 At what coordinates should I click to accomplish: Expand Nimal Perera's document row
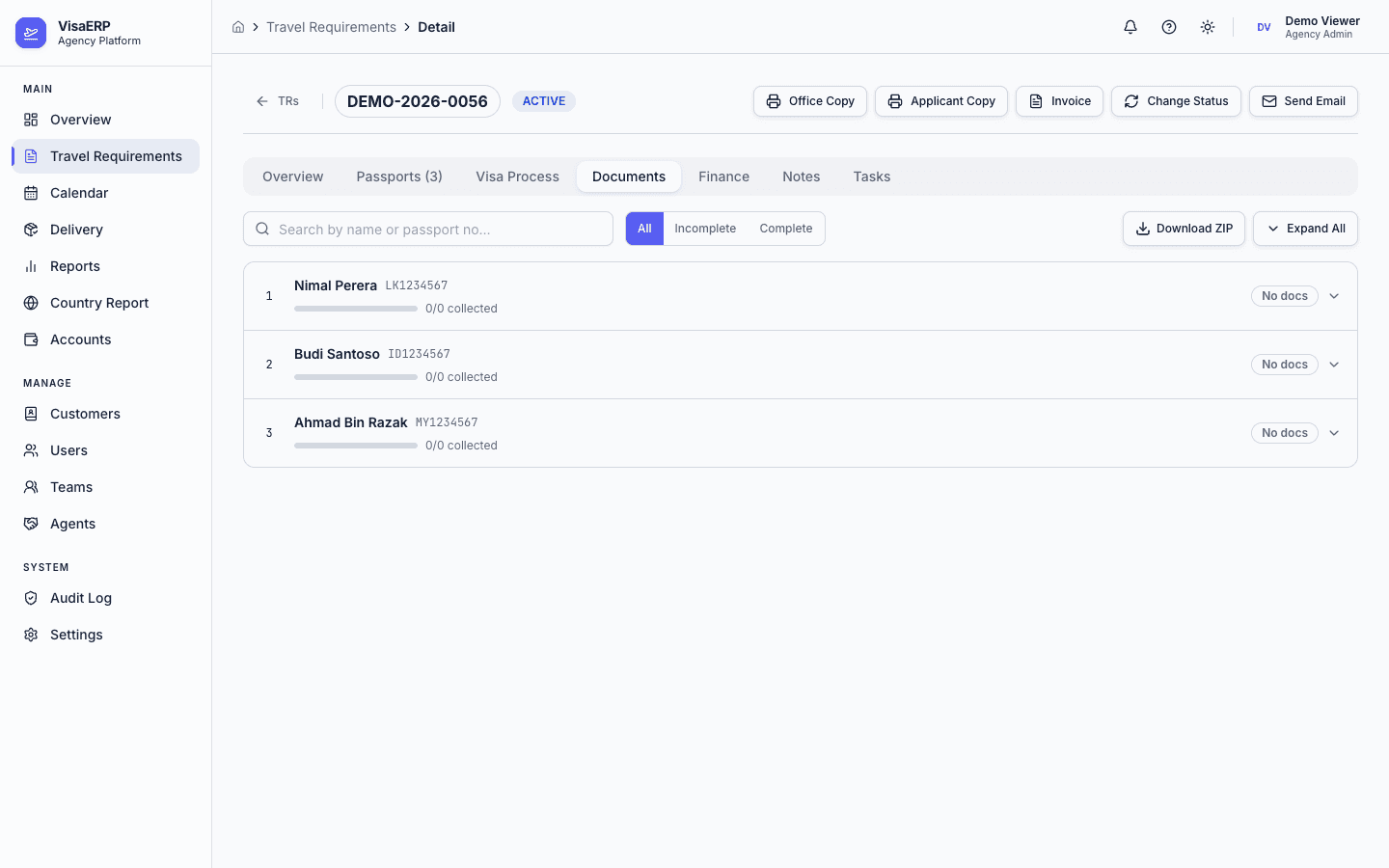pyautogui.click(x=1334, y=296)
